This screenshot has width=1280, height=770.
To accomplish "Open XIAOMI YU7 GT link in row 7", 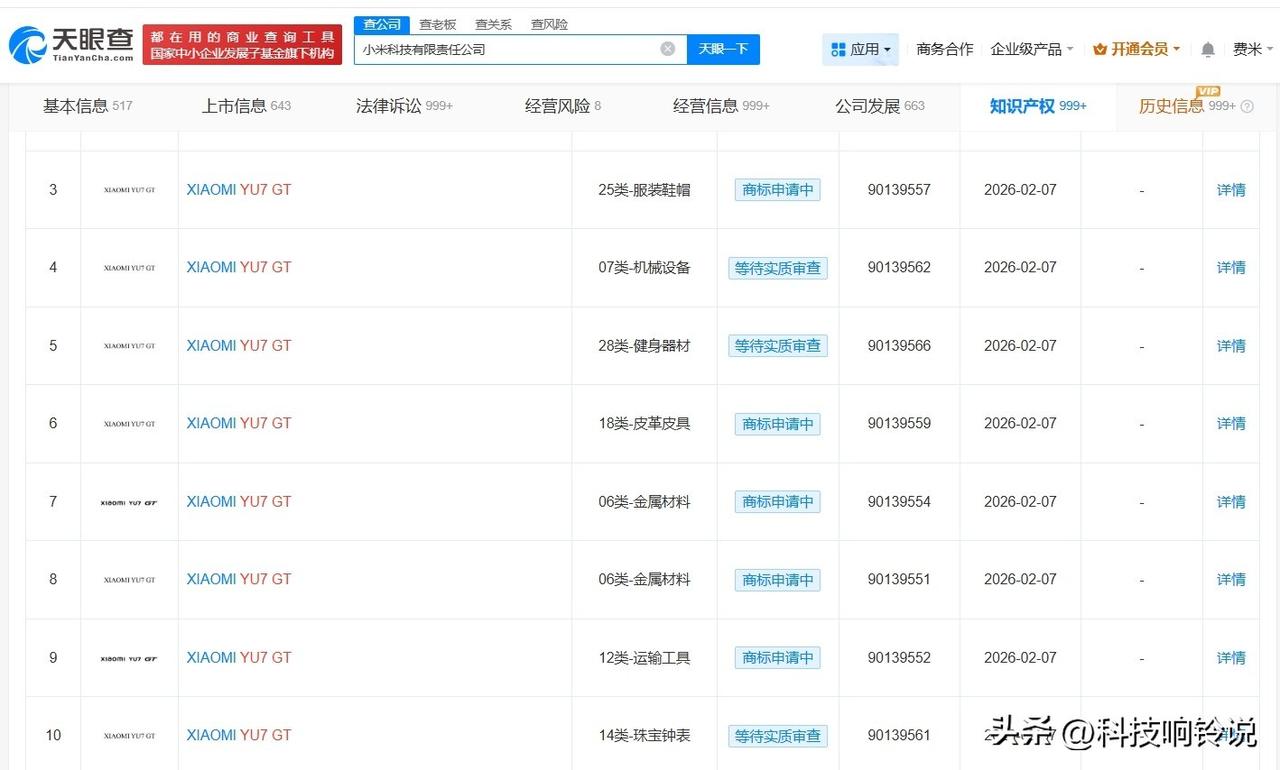I will 239,502.
